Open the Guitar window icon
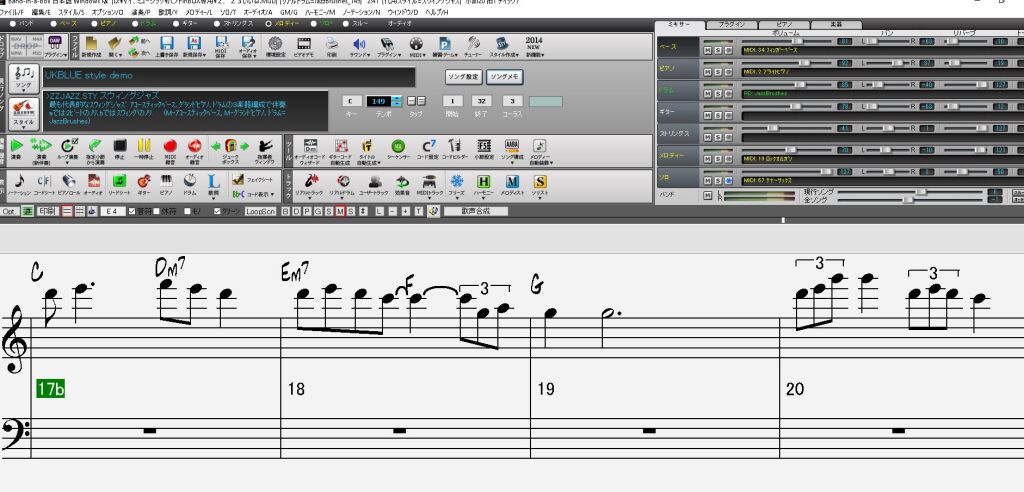Screen dimensions: 1024x492 pos(142,183)
